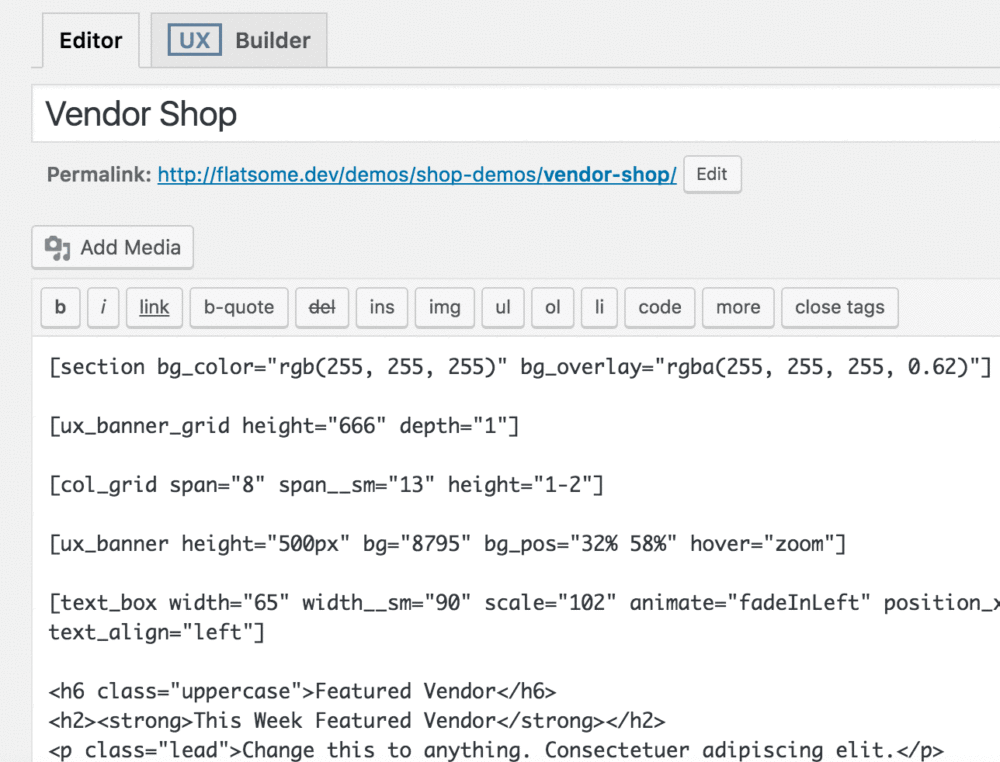Insert blockquote with b-quote button
The width and height of the screenshot is (1000, 762).
tap(239, 308)
